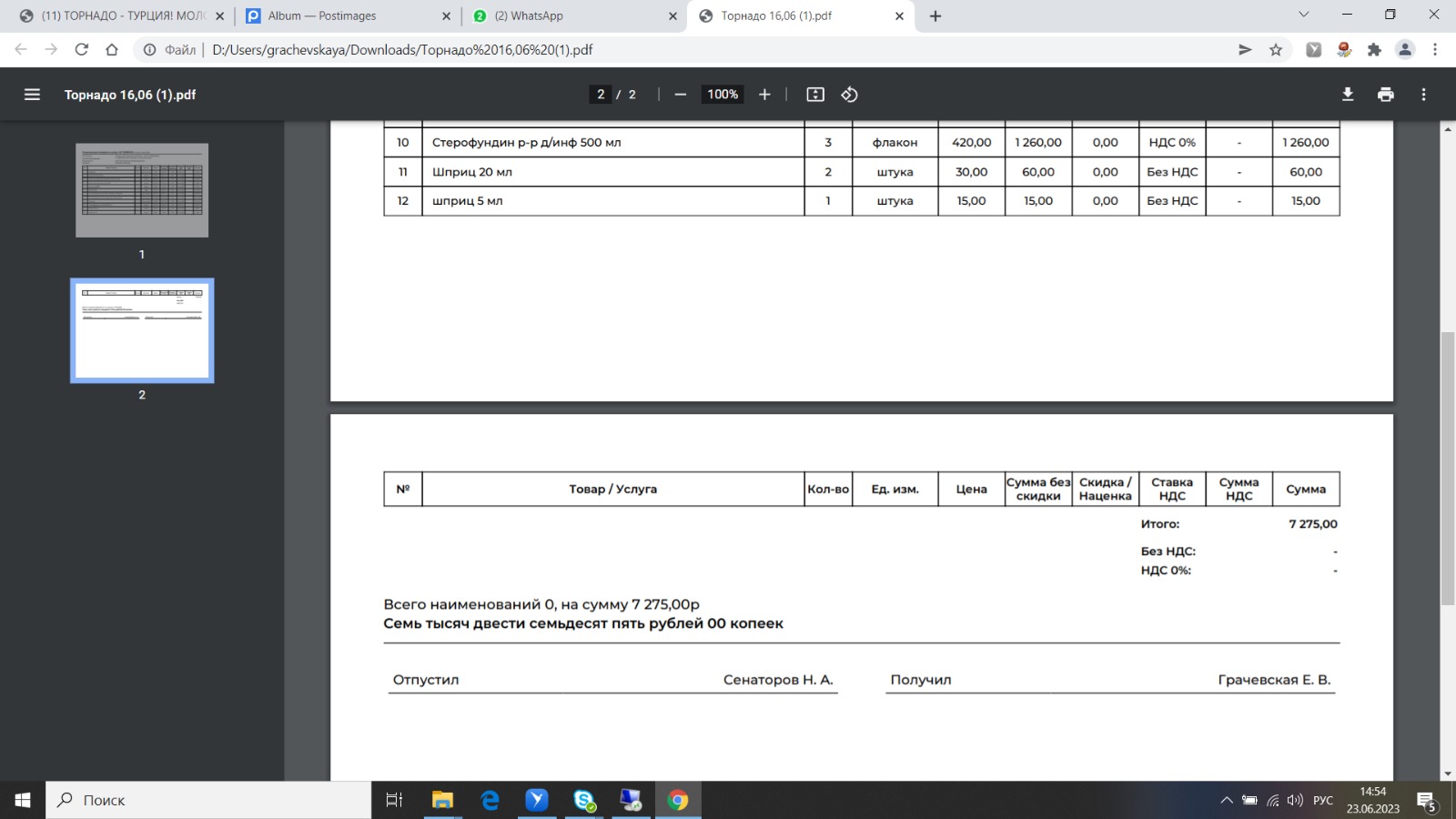Click the Итого total 7 275,00

point(1313,524)
